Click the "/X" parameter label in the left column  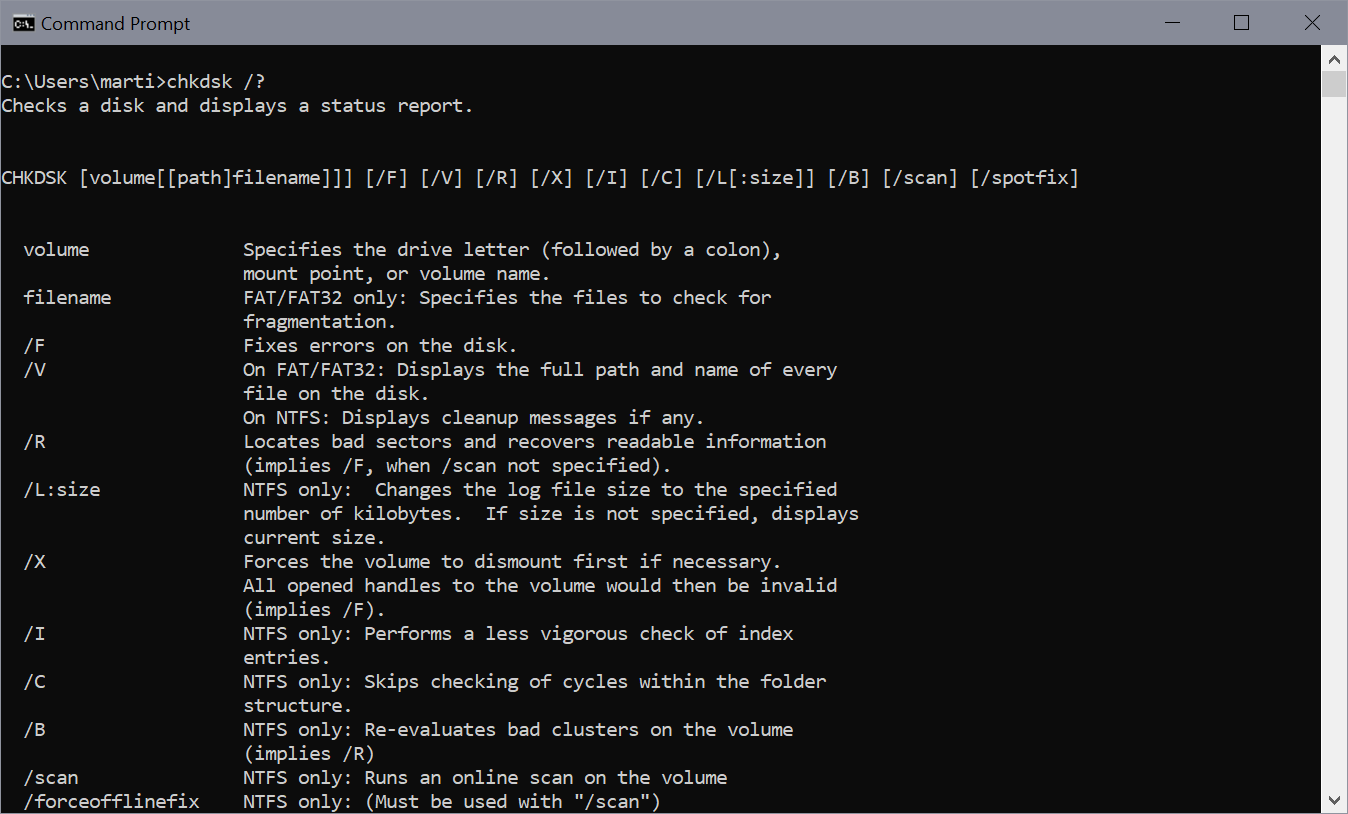[34, 562]
